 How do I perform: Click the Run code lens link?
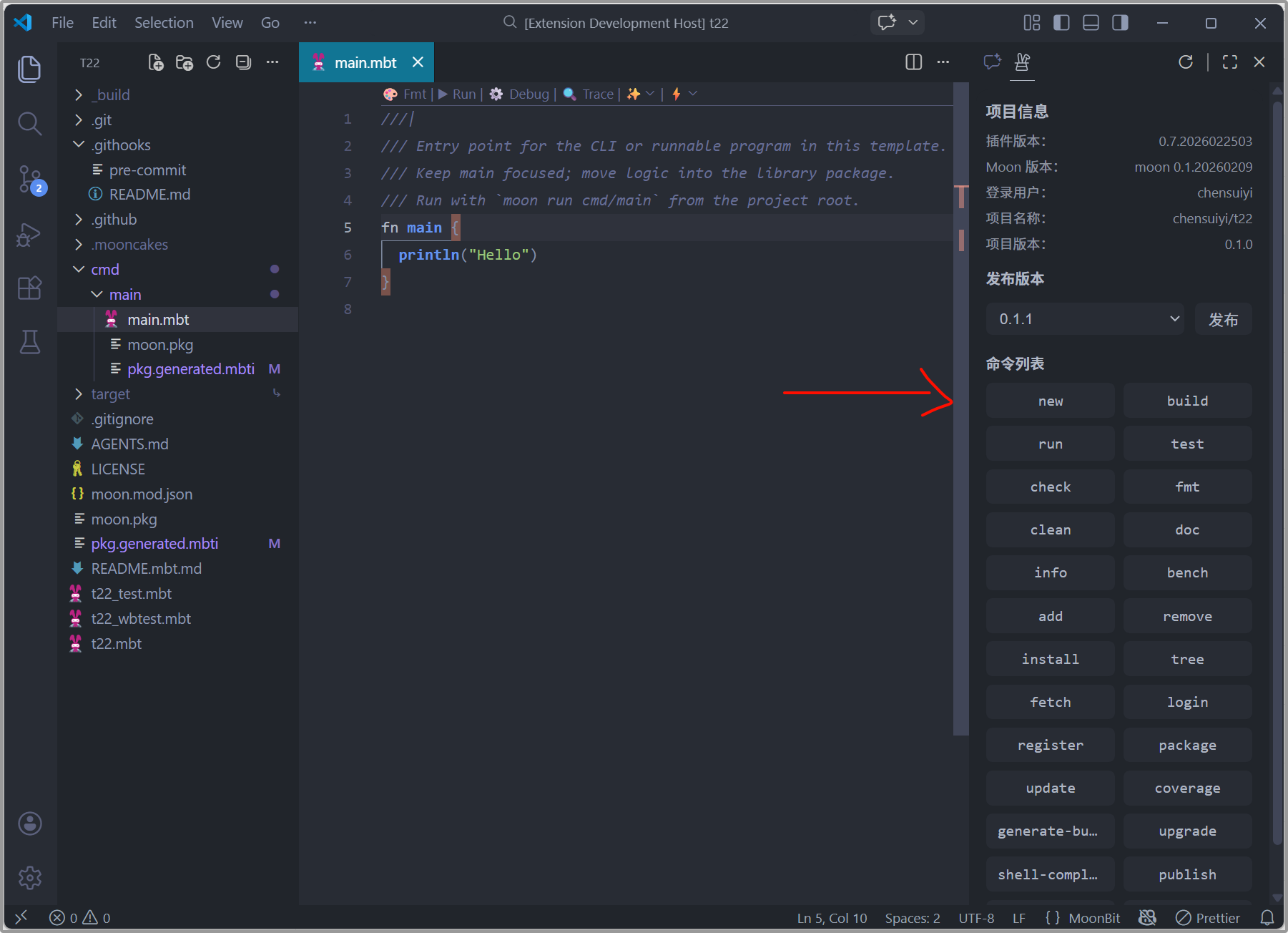coord(456,94)
